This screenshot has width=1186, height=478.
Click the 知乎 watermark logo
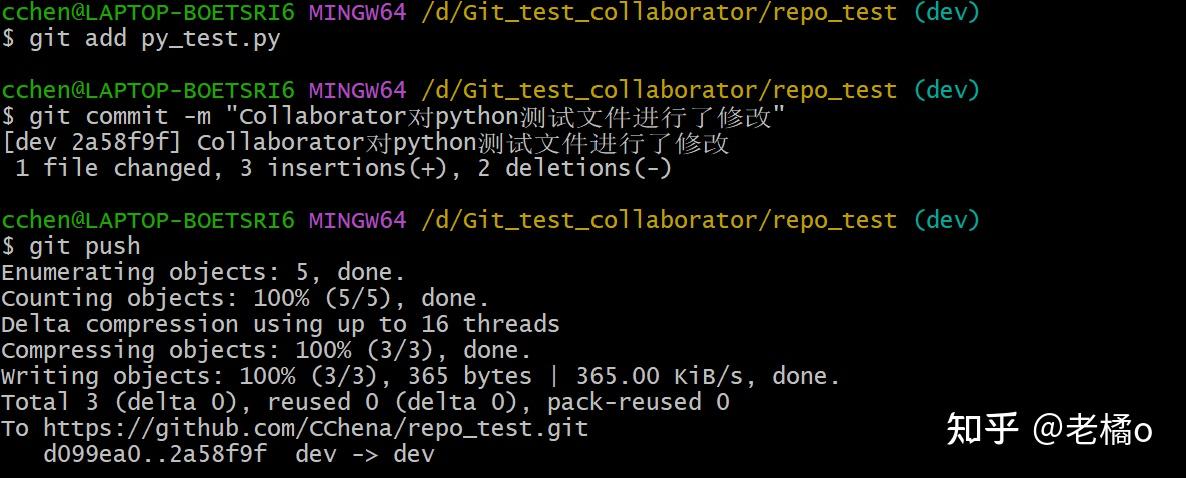pyautogui.click(x=982, y=429)
